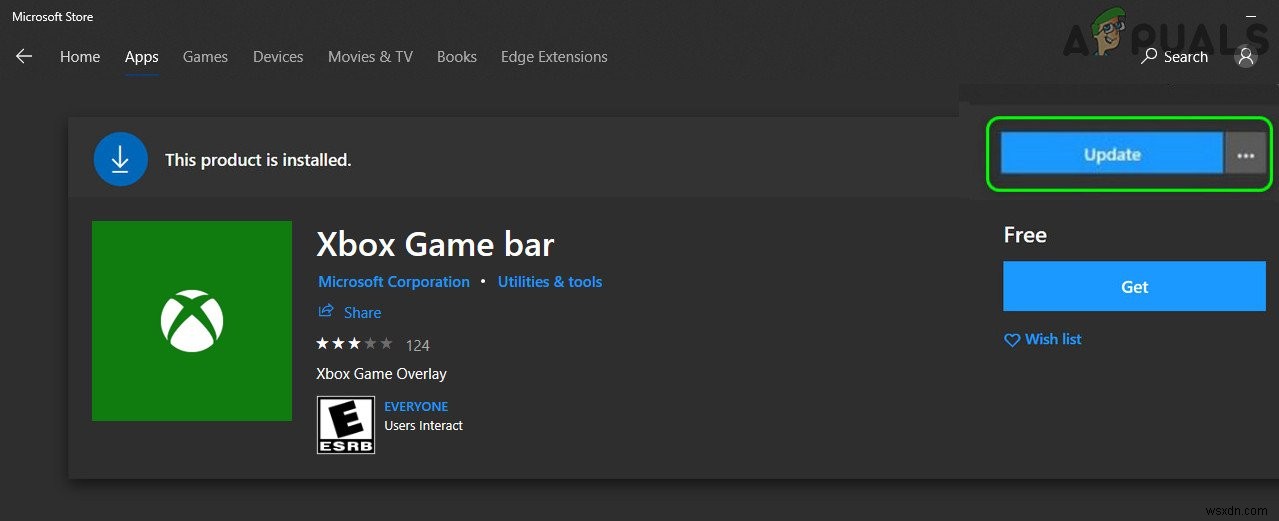
Task: Click the download status circle icon
Action: click(x=120, y=159)
